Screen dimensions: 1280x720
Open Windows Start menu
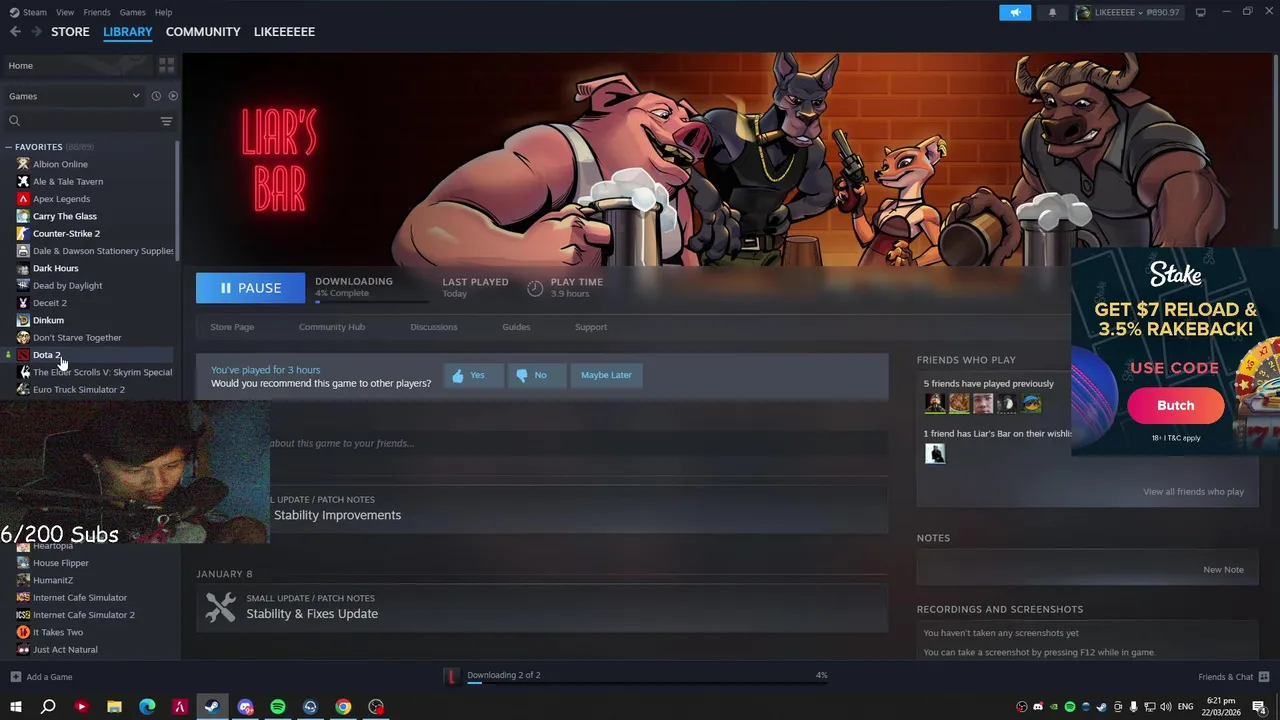(16, 707)
